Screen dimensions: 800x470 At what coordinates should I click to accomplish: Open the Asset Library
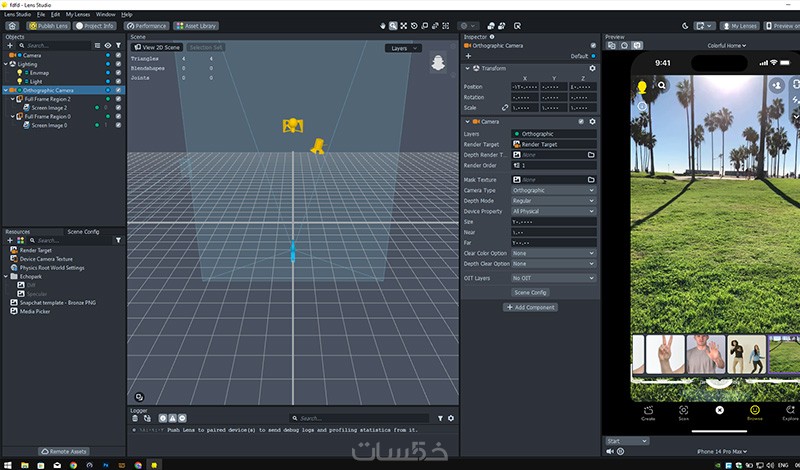coord(196,26)
